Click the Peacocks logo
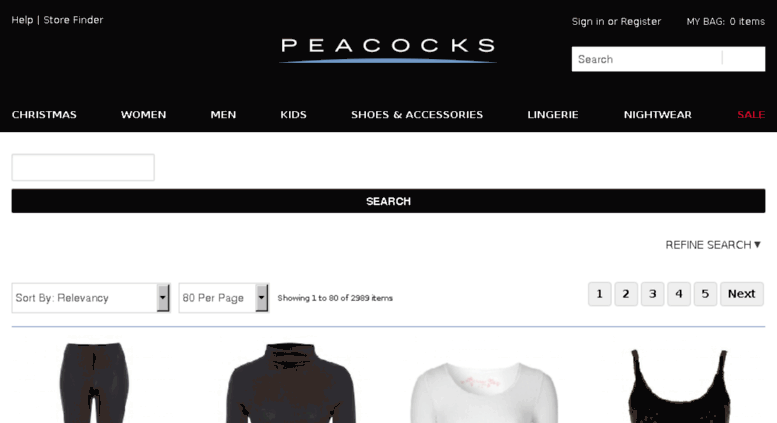 click(x=388, y=50)
